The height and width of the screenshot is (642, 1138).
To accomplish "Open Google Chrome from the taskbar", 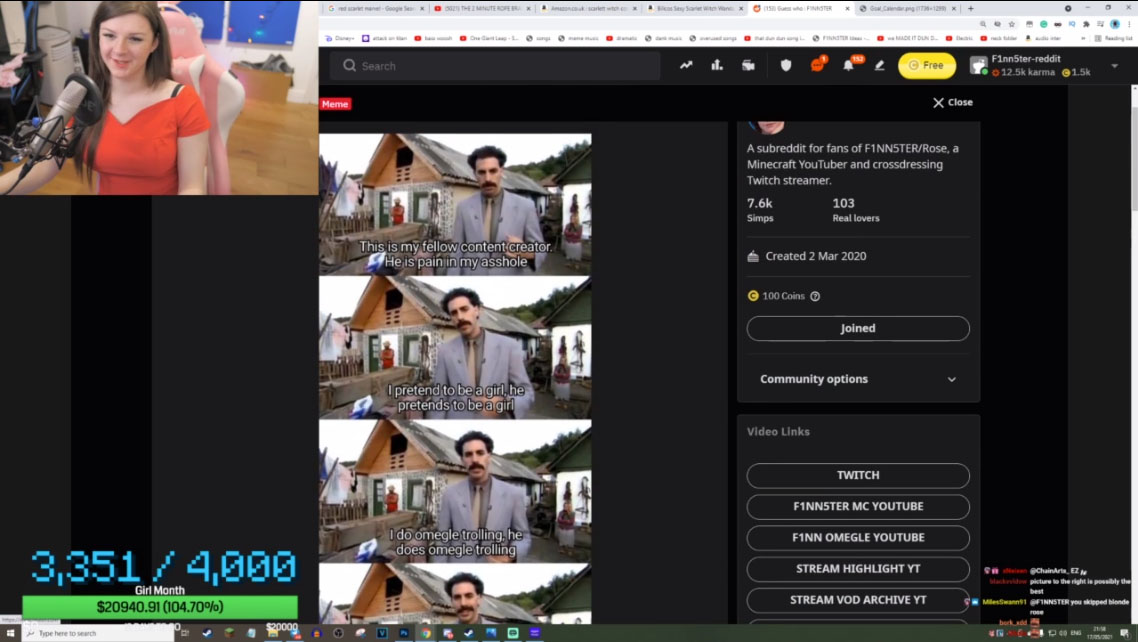I will (x=426, y=633).
